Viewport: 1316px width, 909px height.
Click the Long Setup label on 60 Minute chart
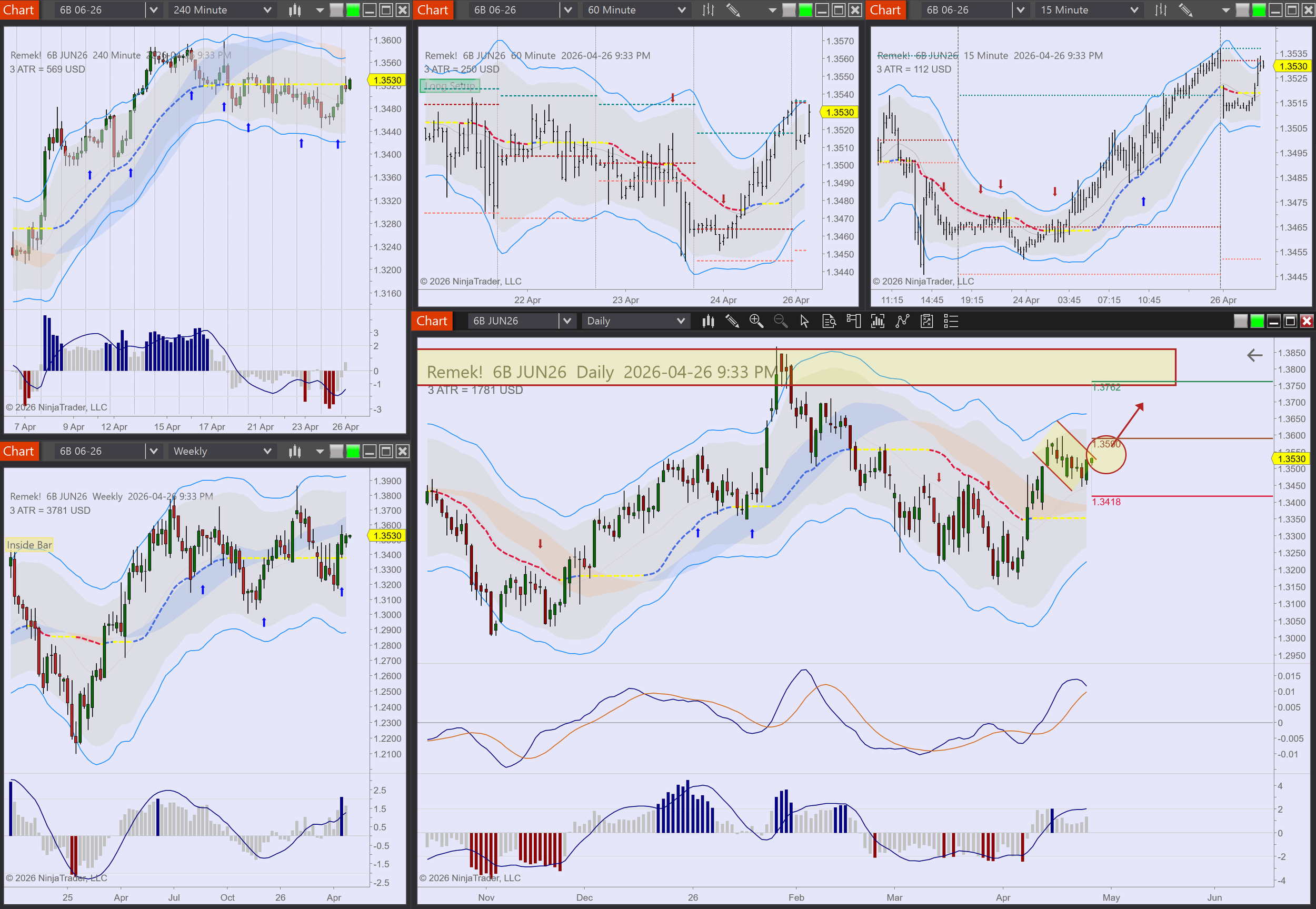click(x=450, y=86)
